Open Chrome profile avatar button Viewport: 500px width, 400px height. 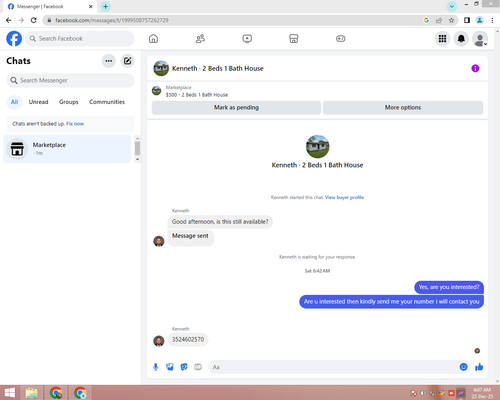(x=479, y=20)
